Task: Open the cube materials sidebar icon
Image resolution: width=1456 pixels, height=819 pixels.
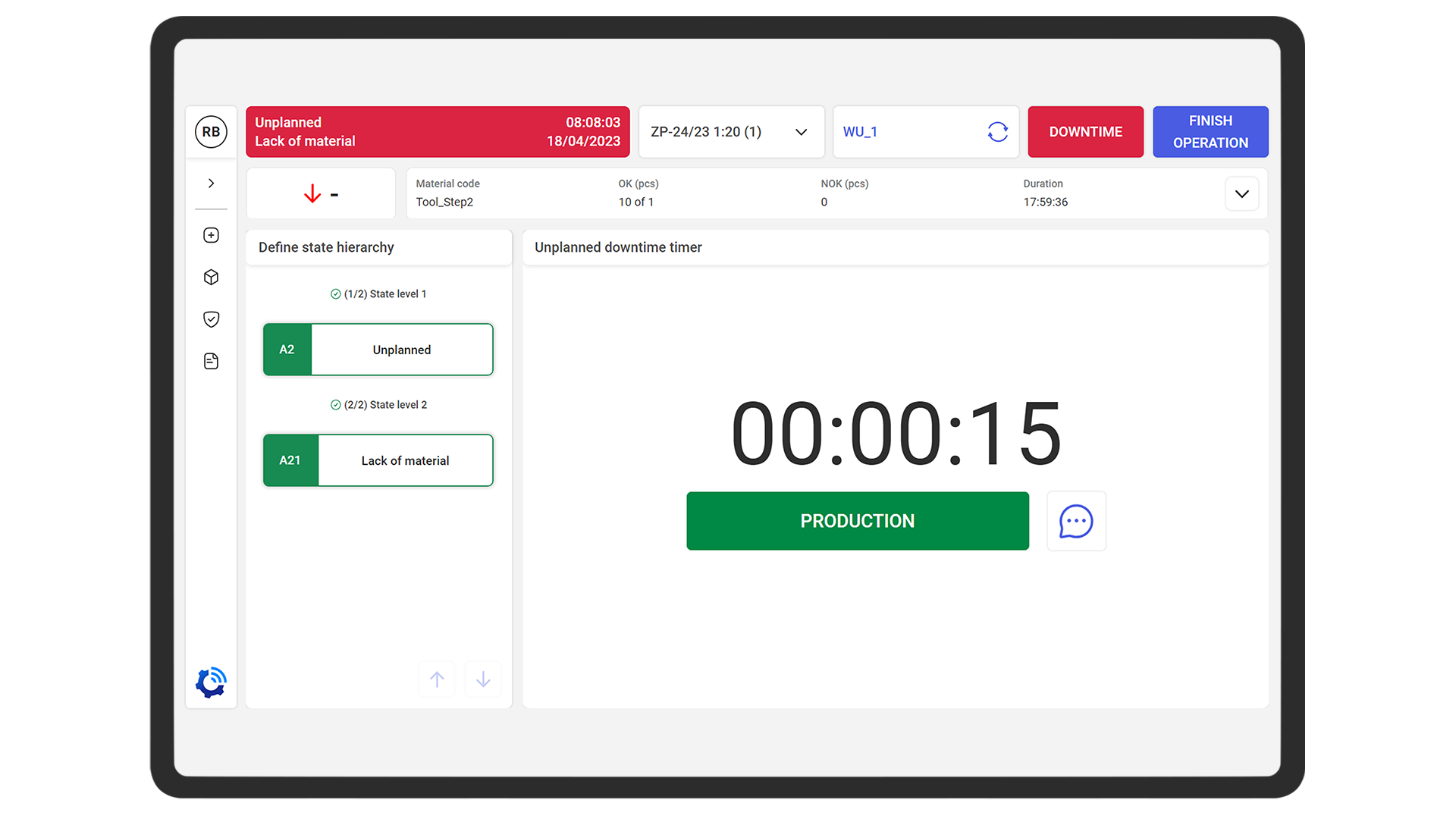Action: 211,278
